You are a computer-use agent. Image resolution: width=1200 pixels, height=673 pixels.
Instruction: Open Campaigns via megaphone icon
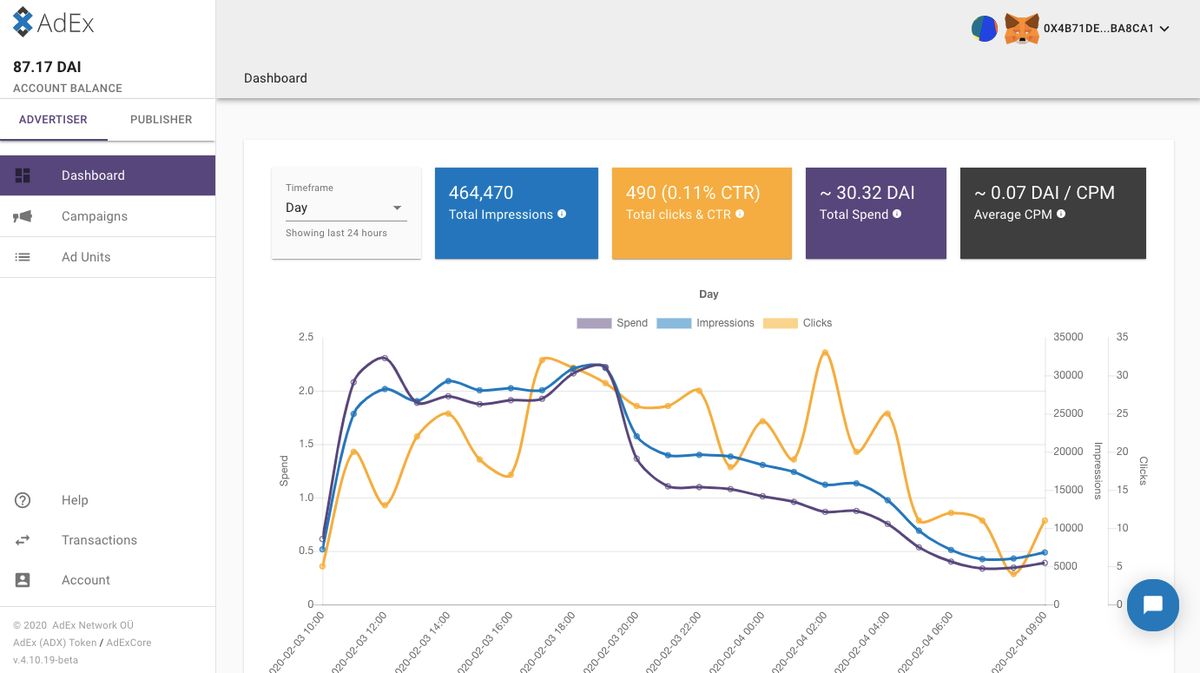tap(22, 216)
